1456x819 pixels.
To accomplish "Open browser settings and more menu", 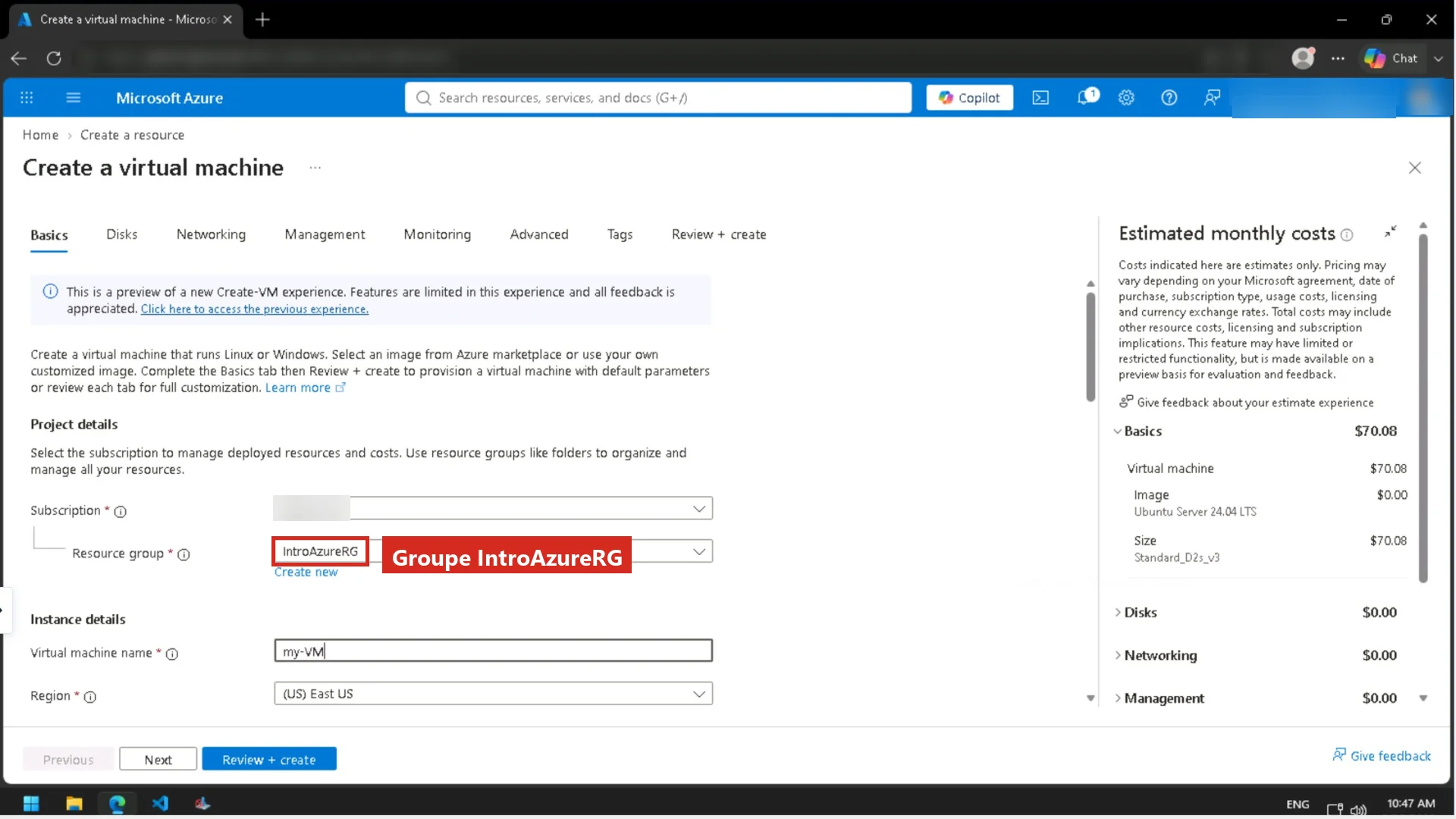I will pyautogui.click(x=1338, y=58).
